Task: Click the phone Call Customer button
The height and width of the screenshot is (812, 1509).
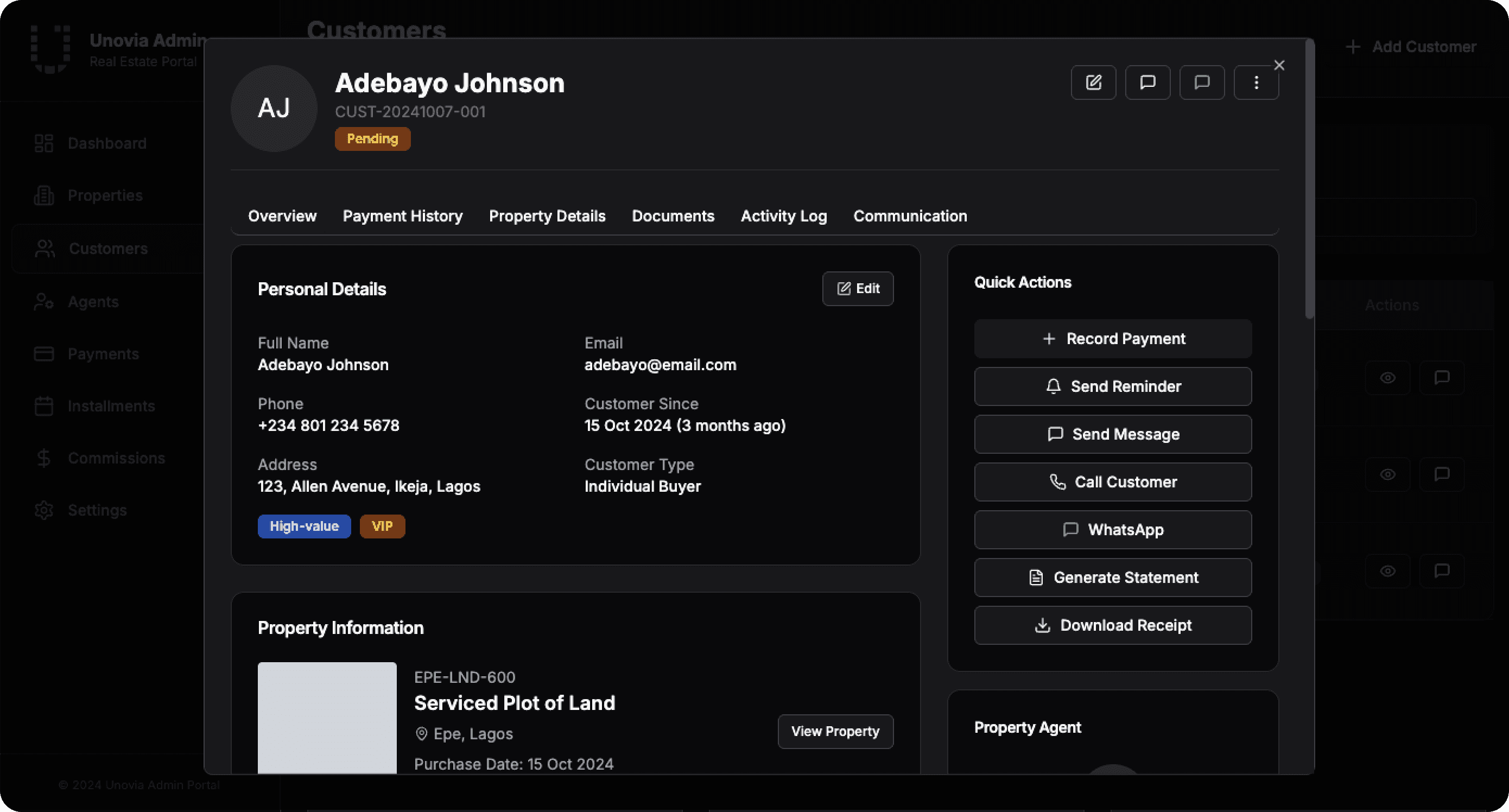Action: [x=1112, y=482]
